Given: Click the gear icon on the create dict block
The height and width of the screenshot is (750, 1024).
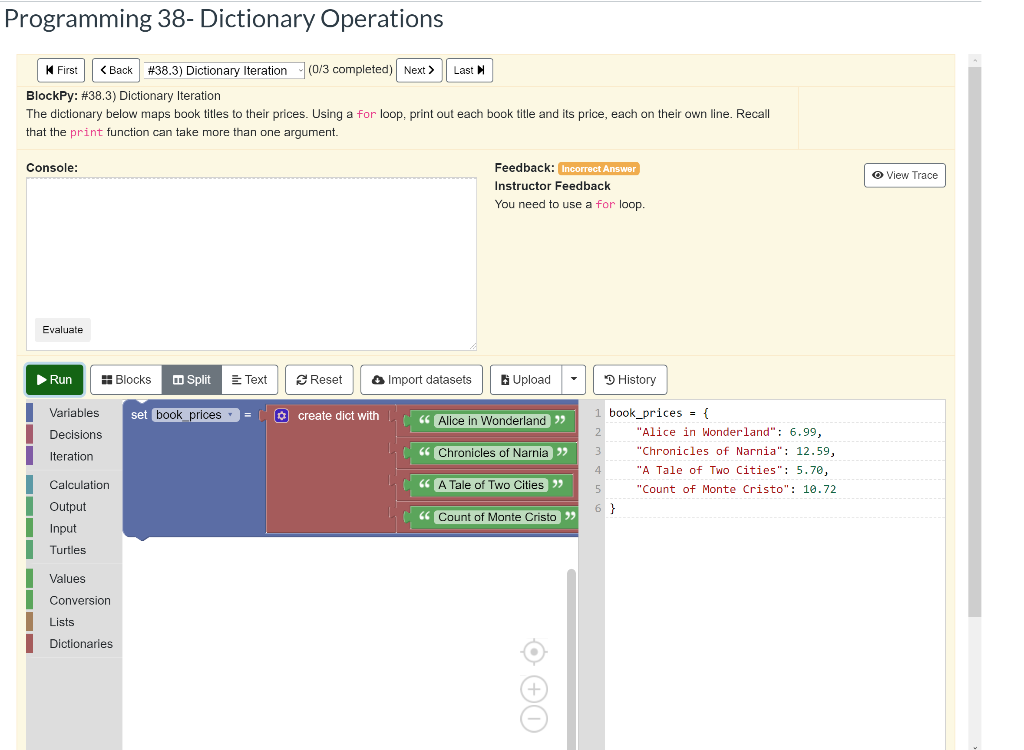Looking at the screenshot, I should tap(280, 416).
